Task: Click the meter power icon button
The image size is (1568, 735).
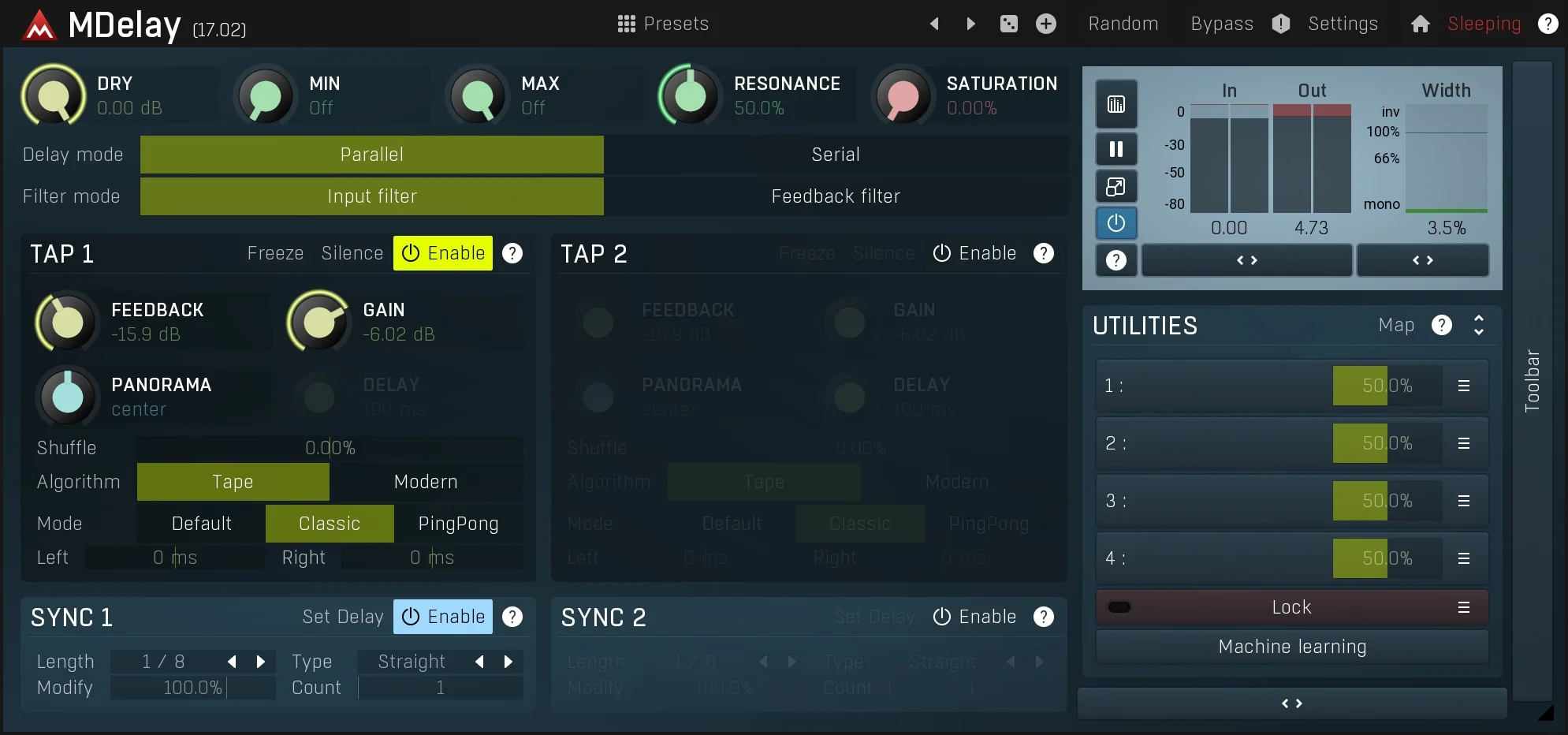Action: pos(1116,223)
